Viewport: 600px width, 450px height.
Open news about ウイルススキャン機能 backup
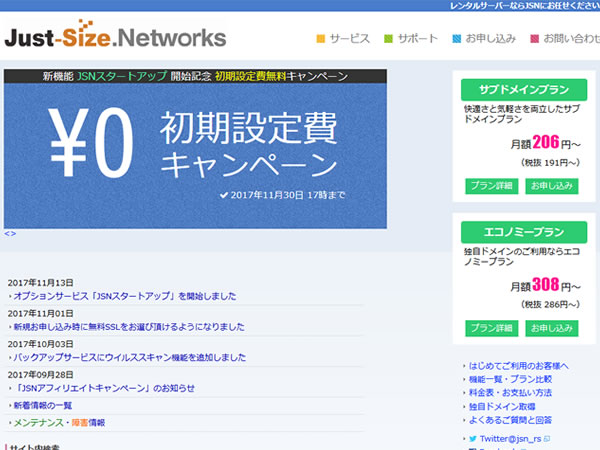pyautogui.click(x=130, y=357)
